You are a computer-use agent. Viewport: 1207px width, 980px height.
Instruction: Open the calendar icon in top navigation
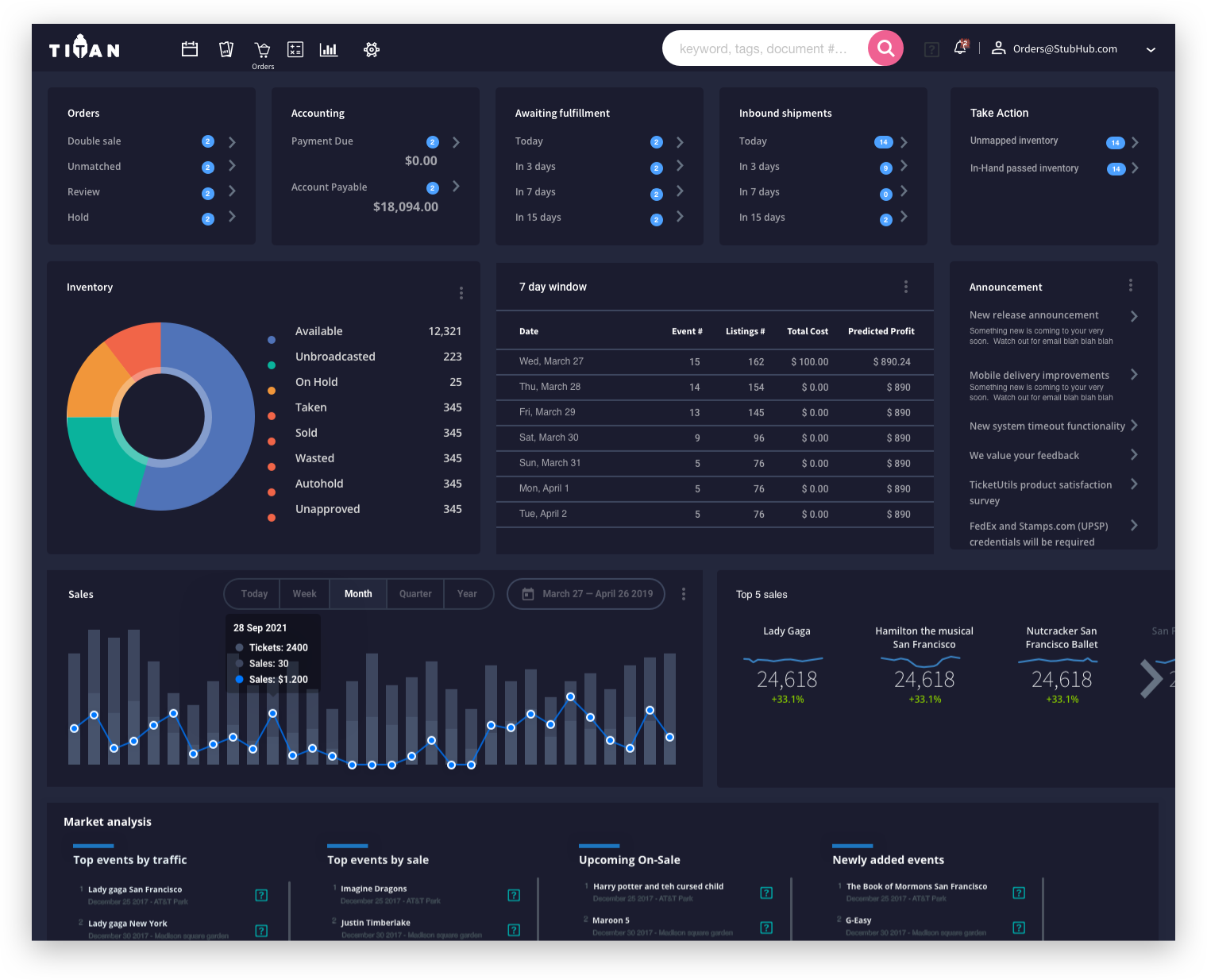point(190,49)
